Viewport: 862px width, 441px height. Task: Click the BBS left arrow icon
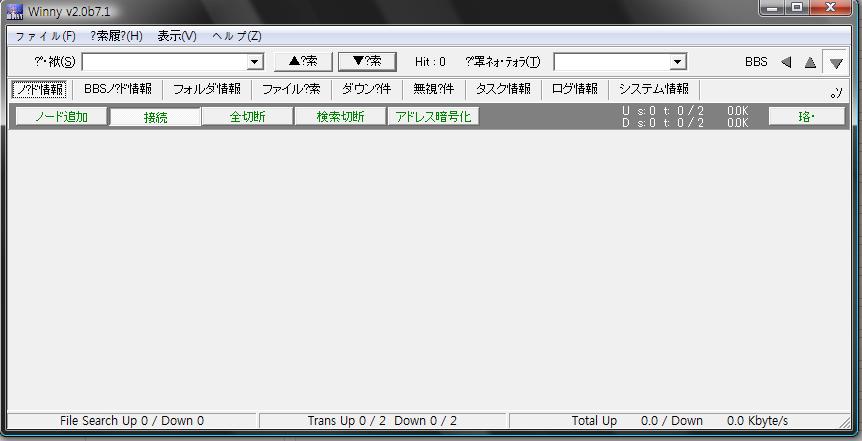tap(786, 62)
